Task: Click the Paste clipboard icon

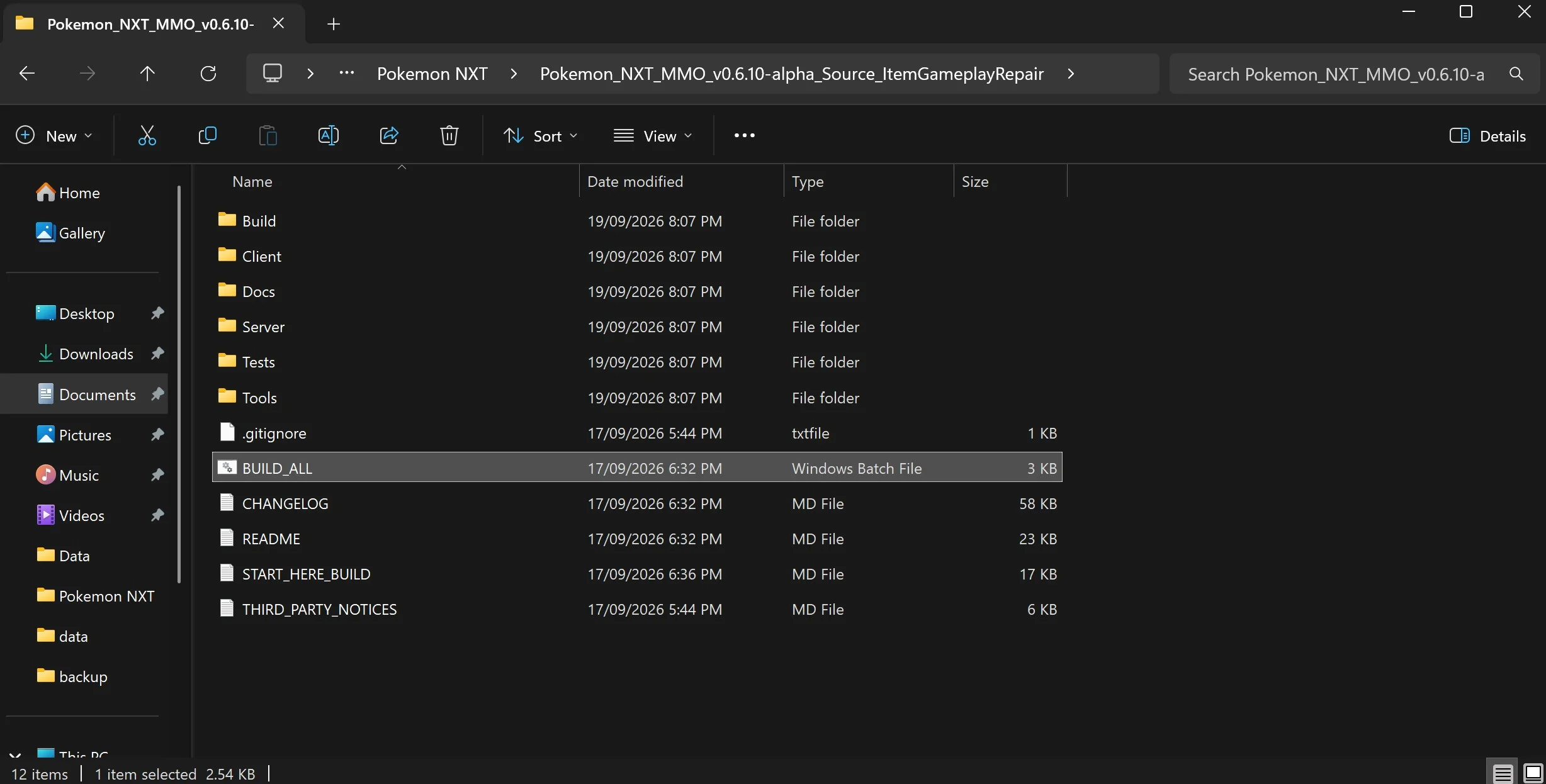Action: pos(268,135)
